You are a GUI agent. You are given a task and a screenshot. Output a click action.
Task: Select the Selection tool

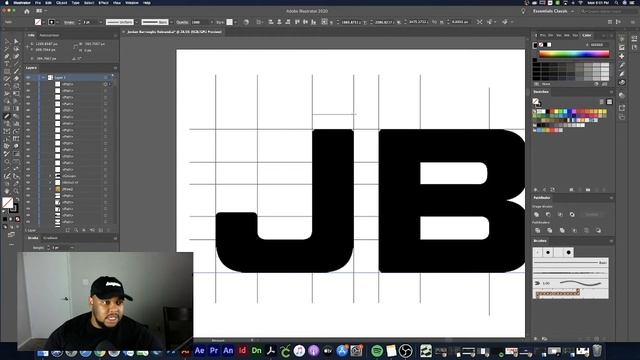(7, 42)
